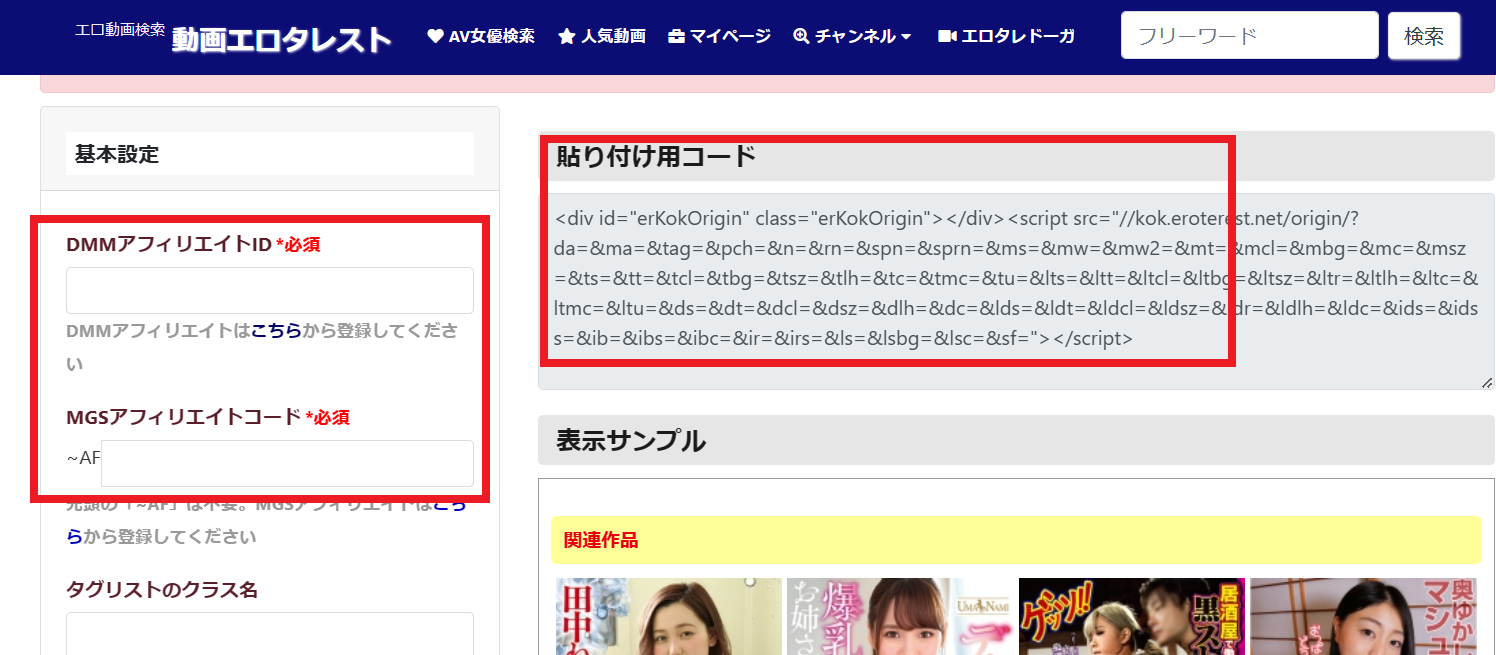Screen dimensions: 1496x655
Task: Open the sample thumbnail with 田中 text
Action: (667, 616)
